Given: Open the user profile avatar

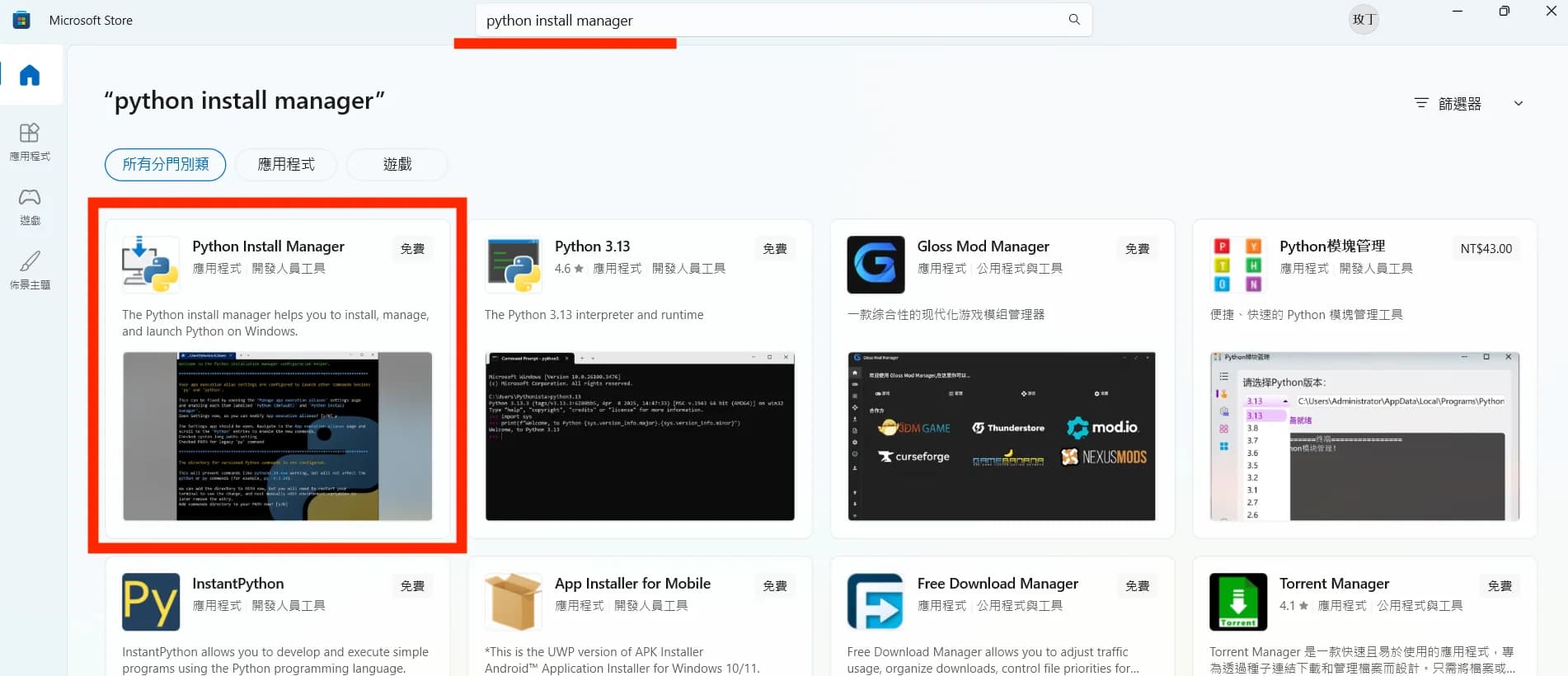Looking at the screenshot, I should tap(1364, 20).
